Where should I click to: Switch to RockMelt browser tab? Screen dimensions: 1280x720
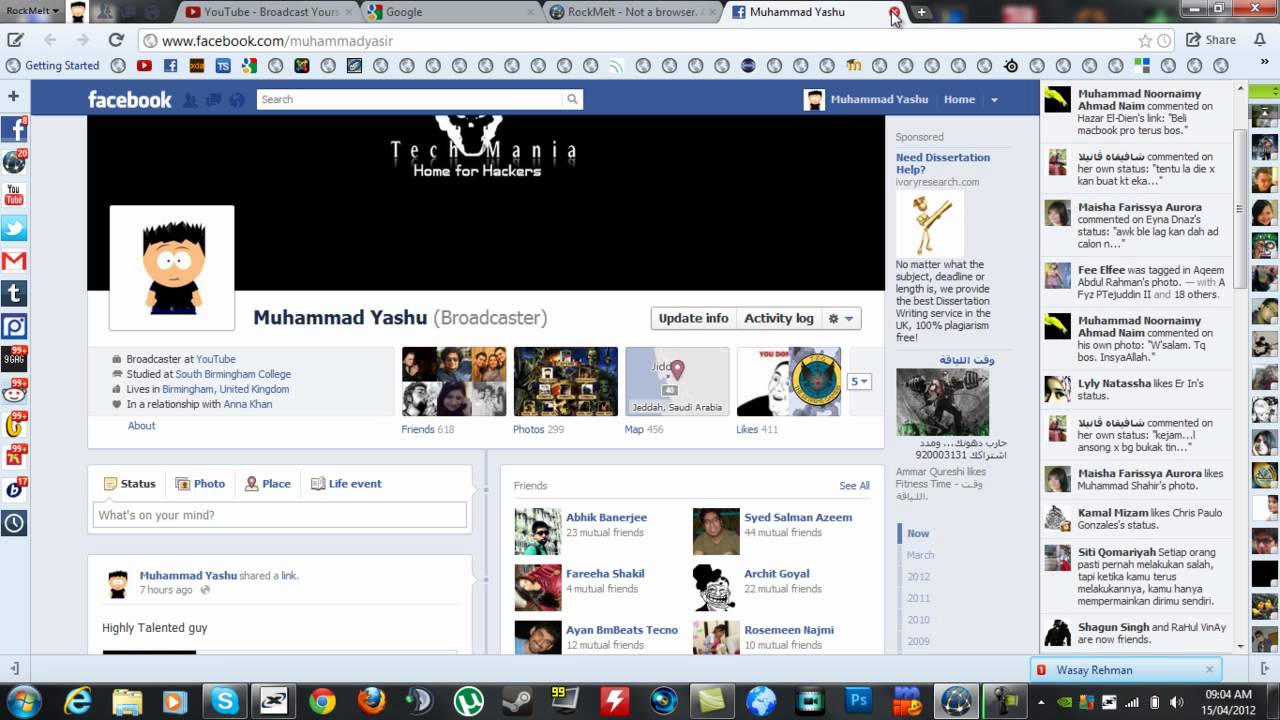pos(630,12)
